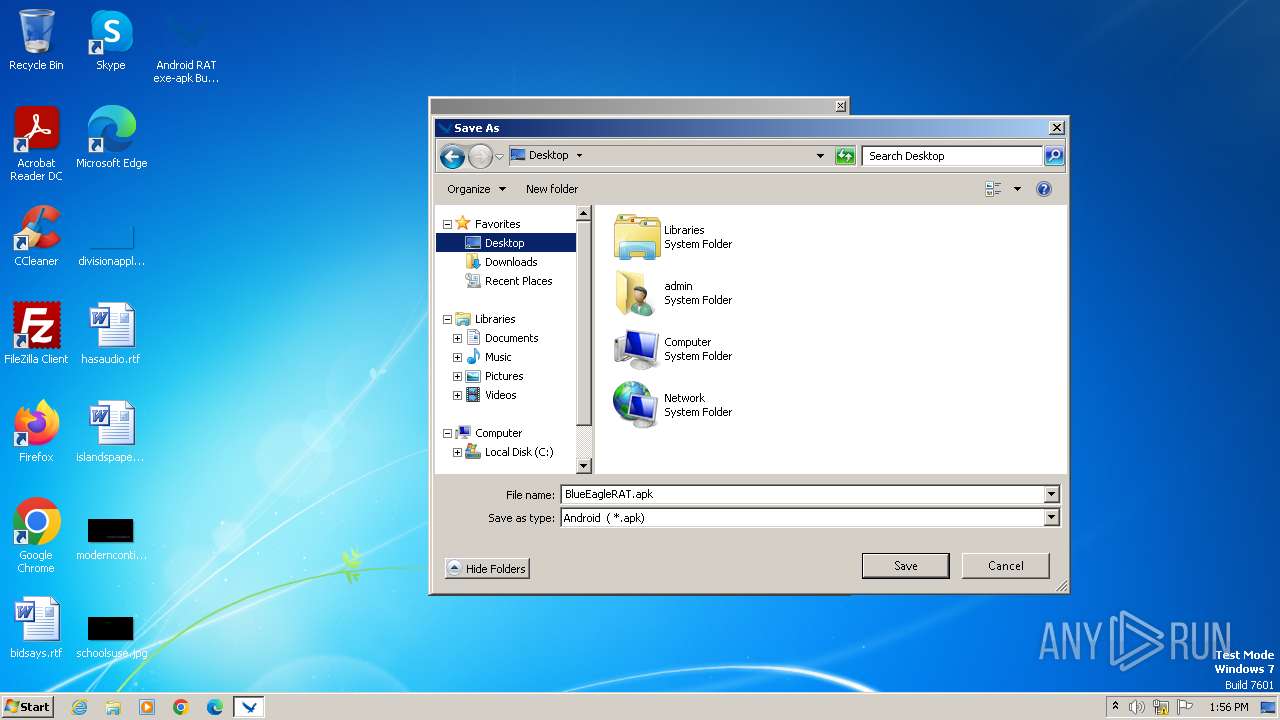The height and width of the screenshot is (720, 1280).
Task: Click the clock showing 1:56 PM
Action: [1228, 707]
